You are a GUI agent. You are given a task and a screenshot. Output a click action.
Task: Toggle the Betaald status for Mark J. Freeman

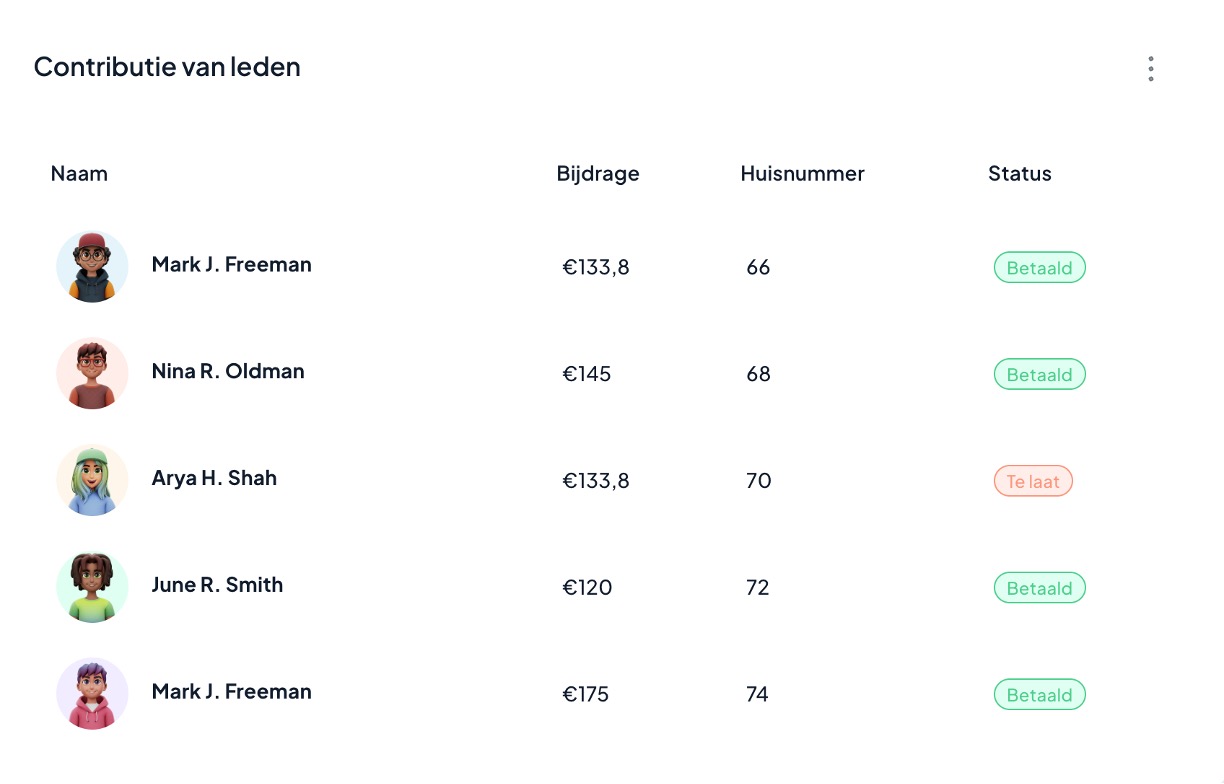pyautogui.click(x=1039, y=267)
